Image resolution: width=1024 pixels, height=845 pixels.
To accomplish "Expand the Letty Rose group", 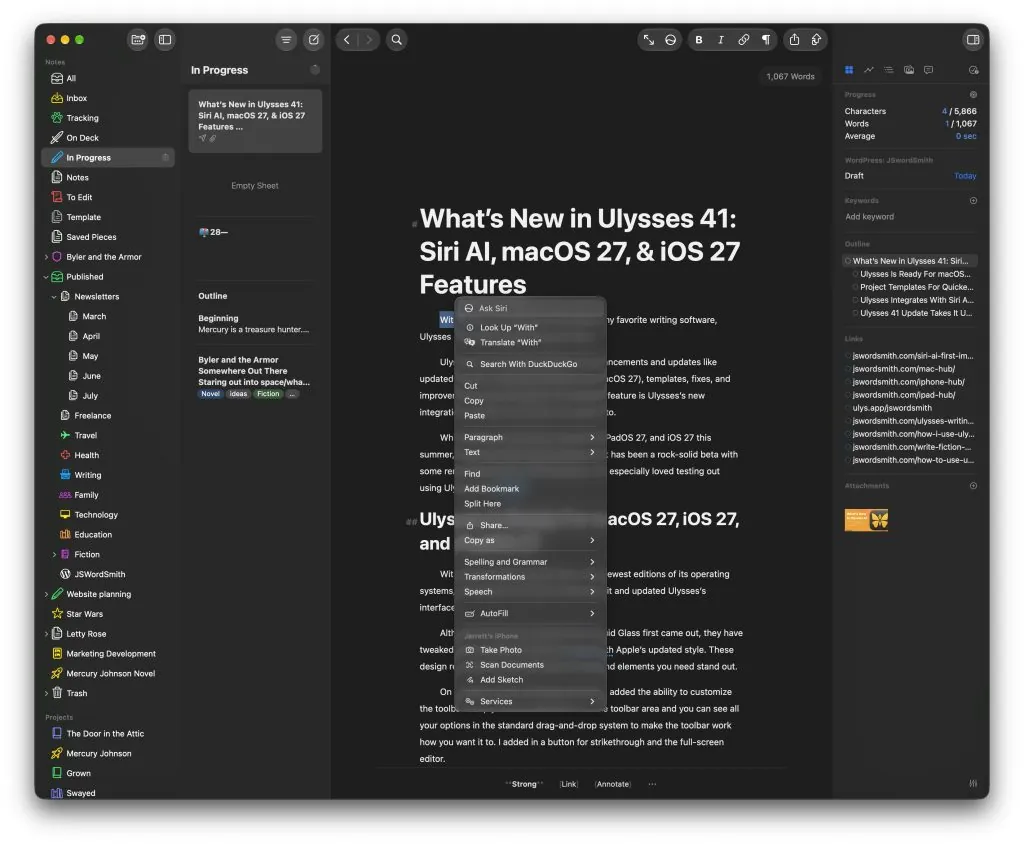I will click(46, 634).
